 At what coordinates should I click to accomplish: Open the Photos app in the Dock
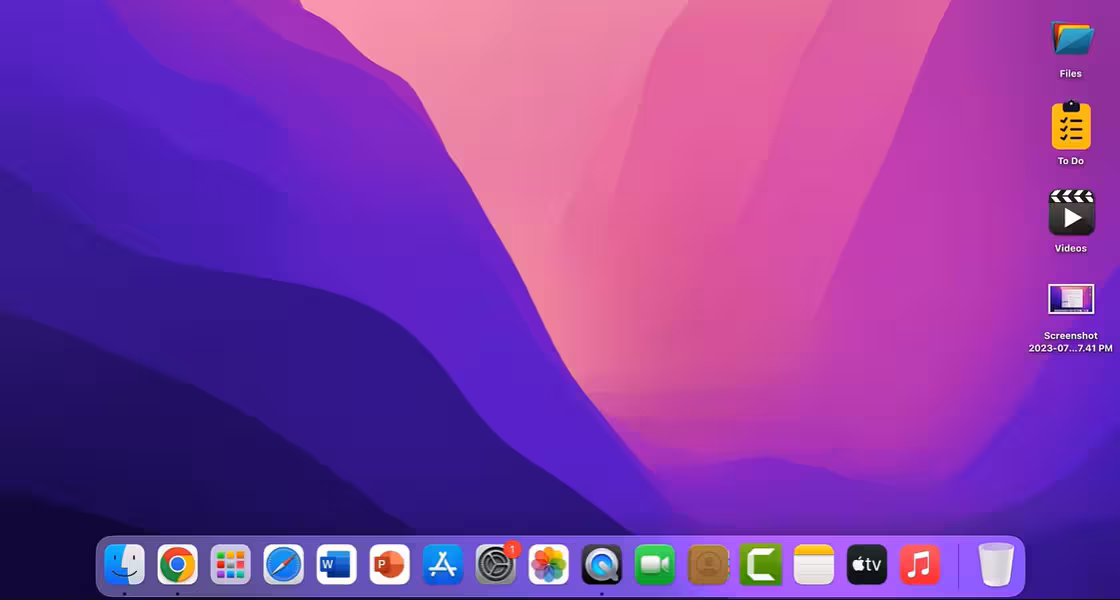[549, 564]
